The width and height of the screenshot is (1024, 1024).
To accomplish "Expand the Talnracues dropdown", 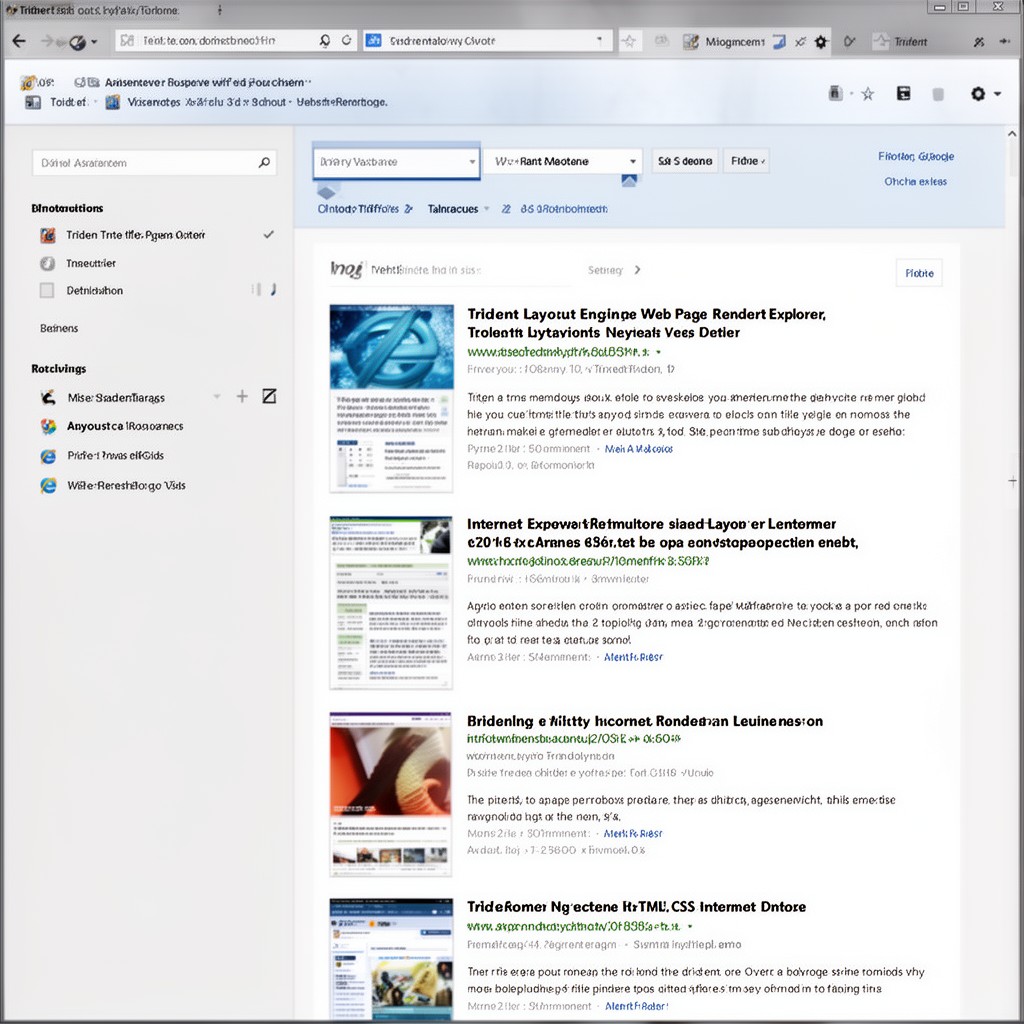I will 487,209.
